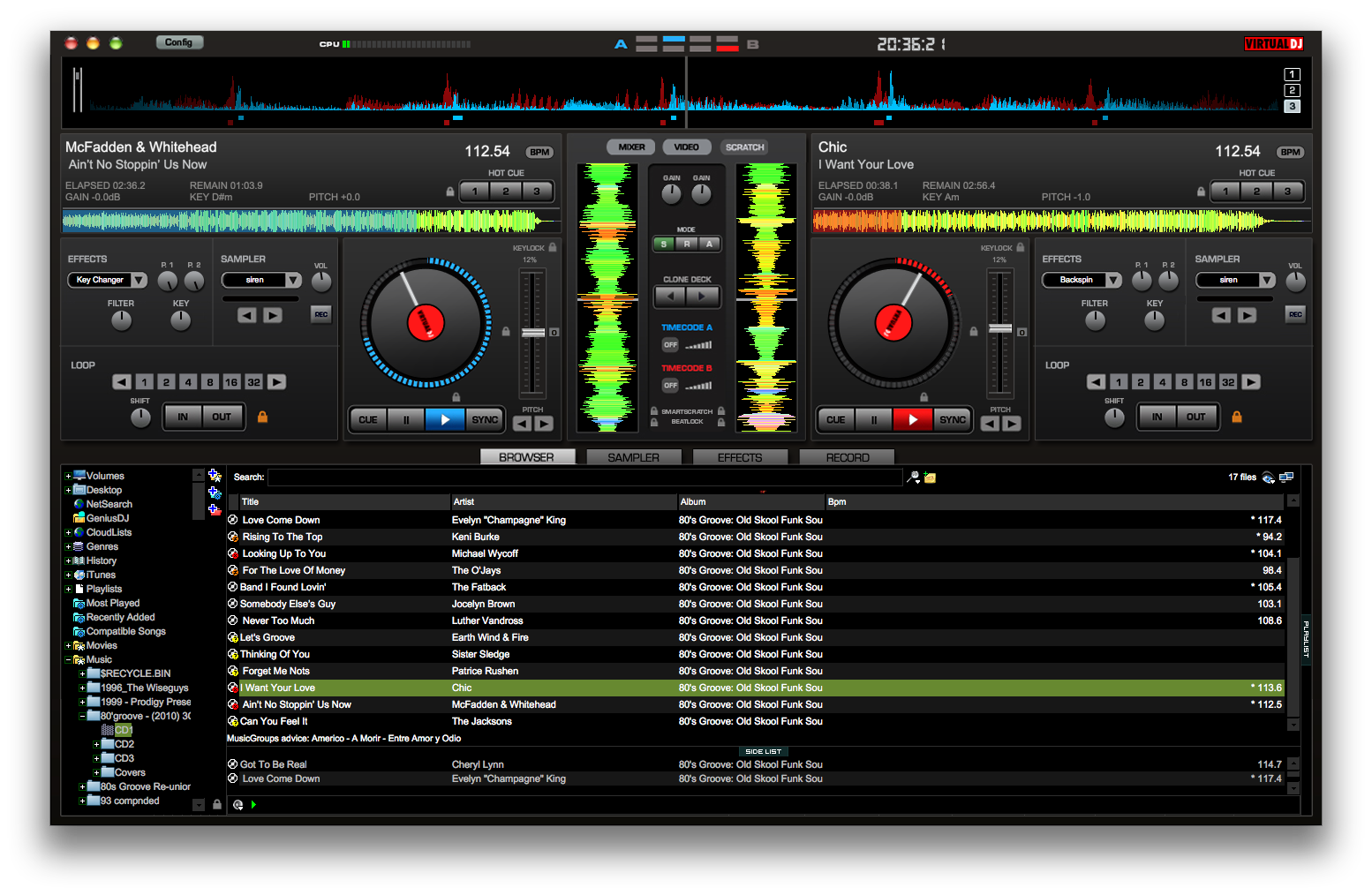Open NetSearch globe in folder tree
Viewport: 1372px width, 895px height.
point(79,504)
